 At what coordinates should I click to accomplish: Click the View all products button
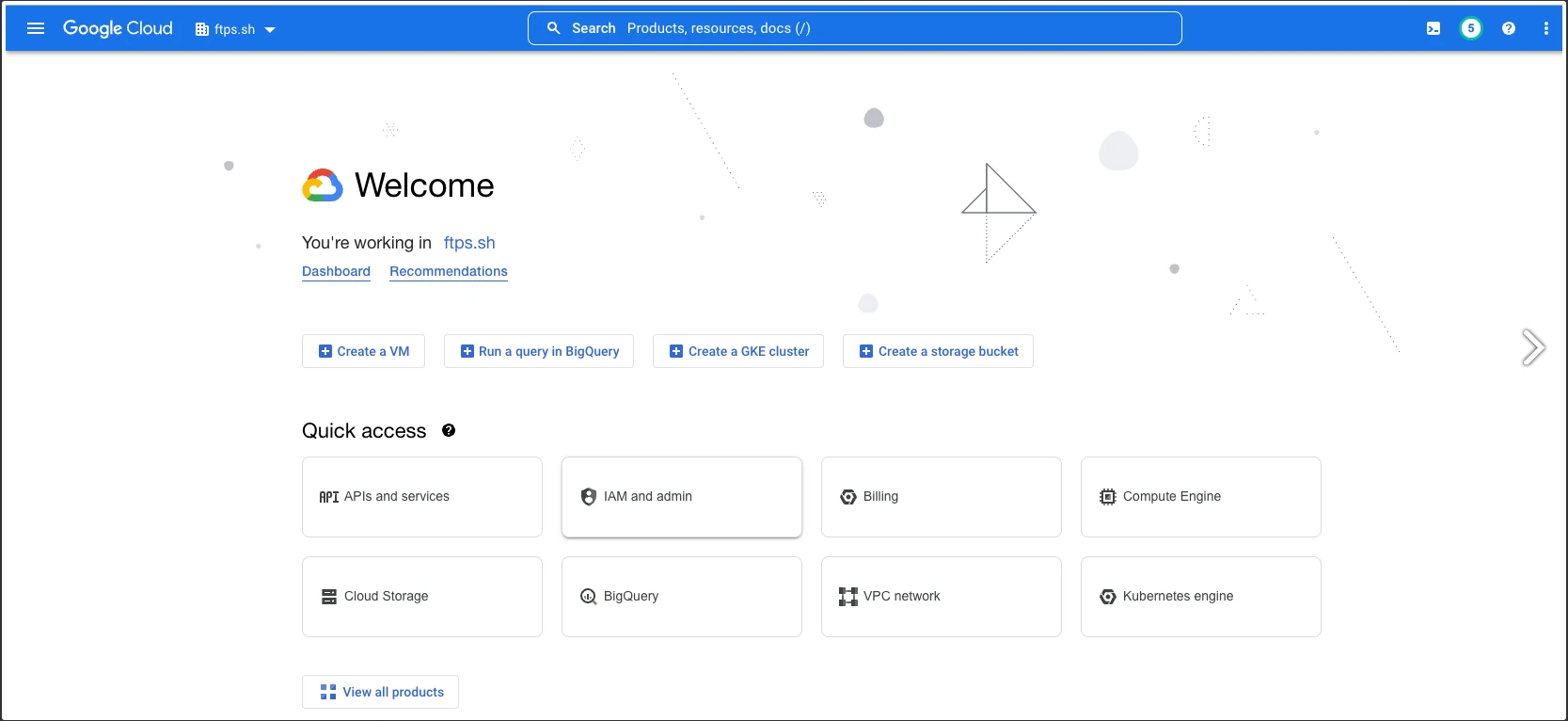380,692
